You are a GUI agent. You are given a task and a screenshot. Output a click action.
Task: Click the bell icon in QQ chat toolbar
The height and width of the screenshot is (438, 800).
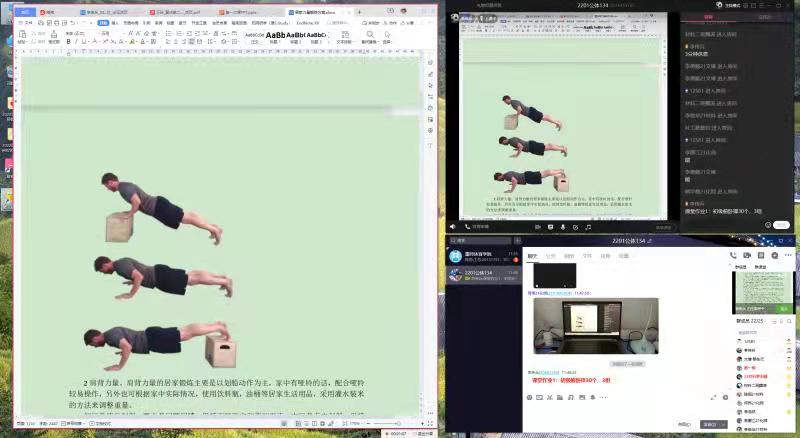pos(593,397)
